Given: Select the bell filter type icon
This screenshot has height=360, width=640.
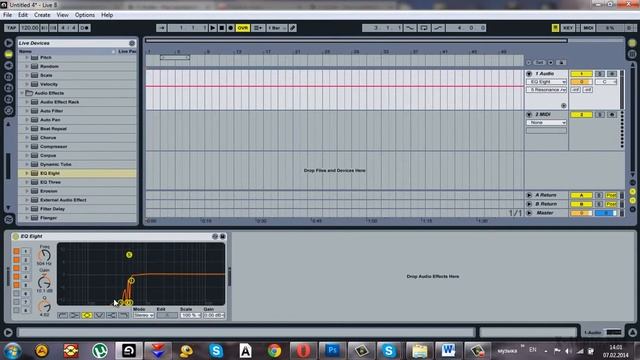Looking at the screenshot, I should pos(87,316).
